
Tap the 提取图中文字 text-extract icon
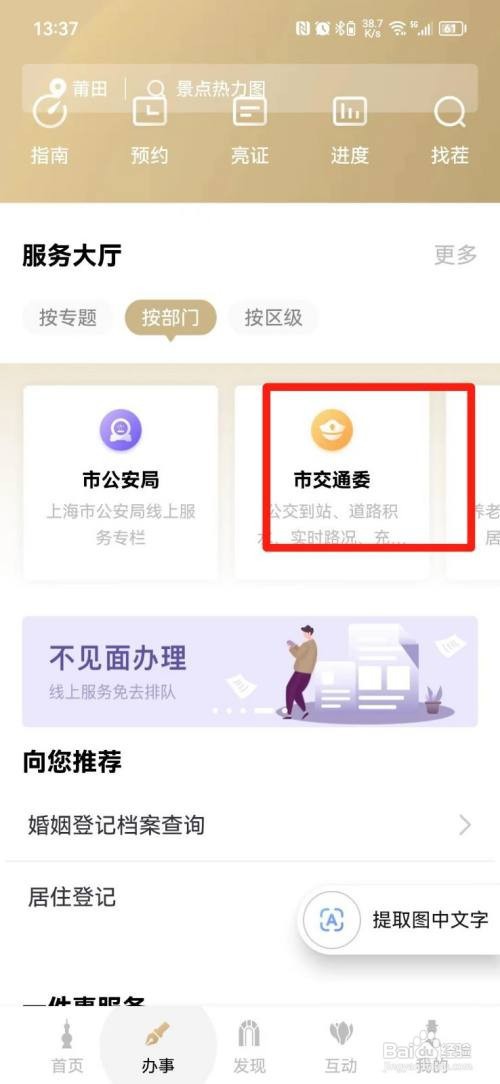pyautogui.click(x=331, y=919)
